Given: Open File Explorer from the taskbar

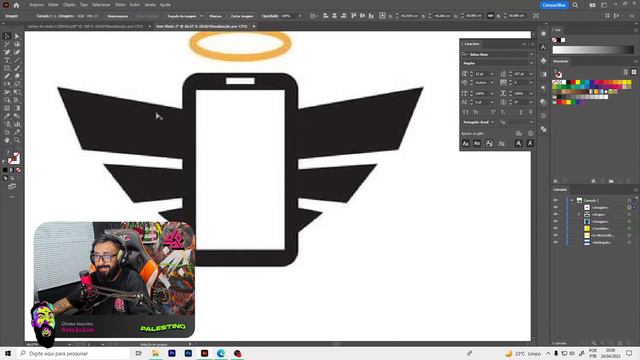Looking at the screenshot, I should (156, 353).
